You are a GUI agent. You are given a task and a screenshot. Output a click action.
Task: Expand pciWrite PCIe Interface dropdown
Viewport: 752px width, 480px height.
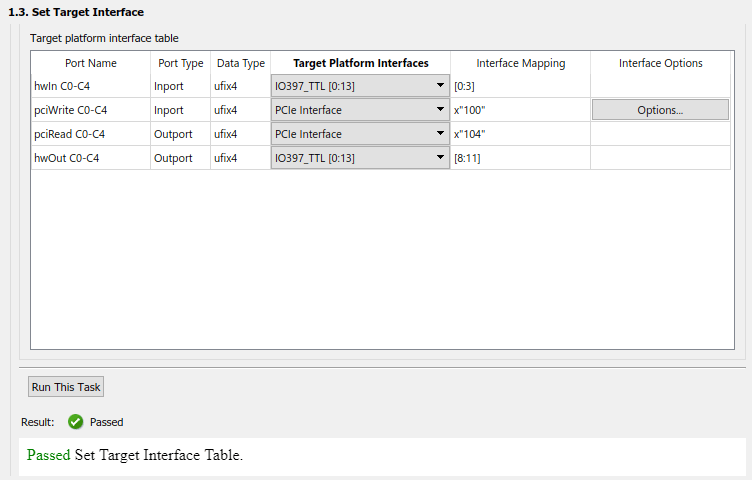360,110
